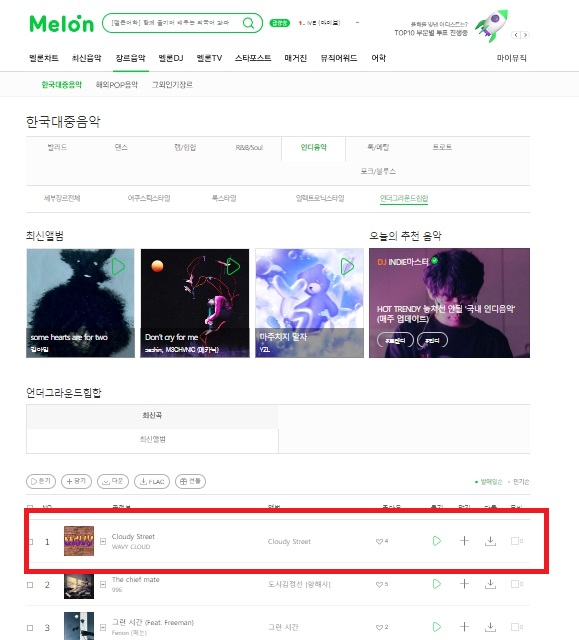Click the FLAC download button
This screenshot has width=579, height=640.
pos(152,482)
